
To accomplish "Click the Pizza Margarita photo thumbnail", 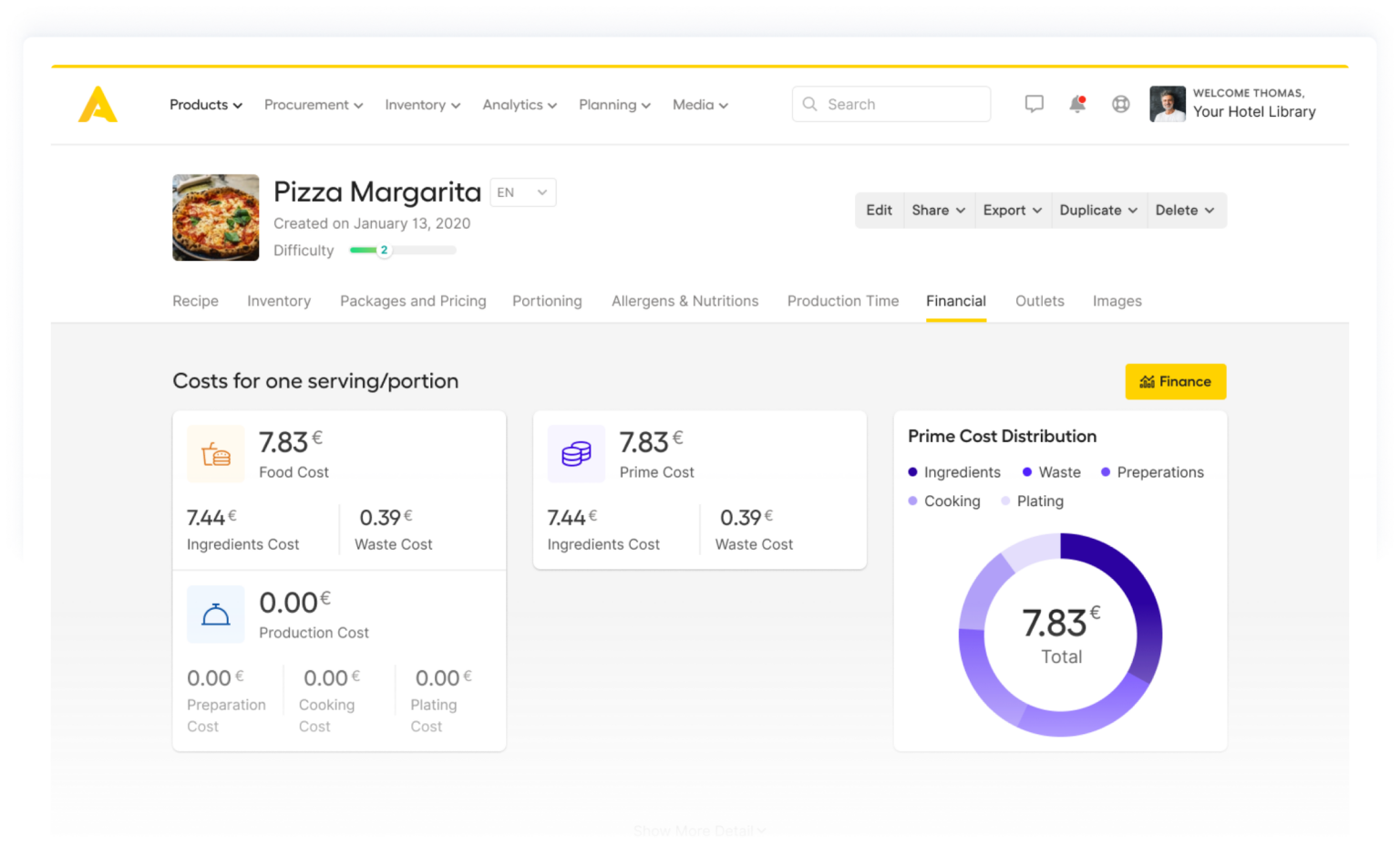I will click(x=215, y=217).
